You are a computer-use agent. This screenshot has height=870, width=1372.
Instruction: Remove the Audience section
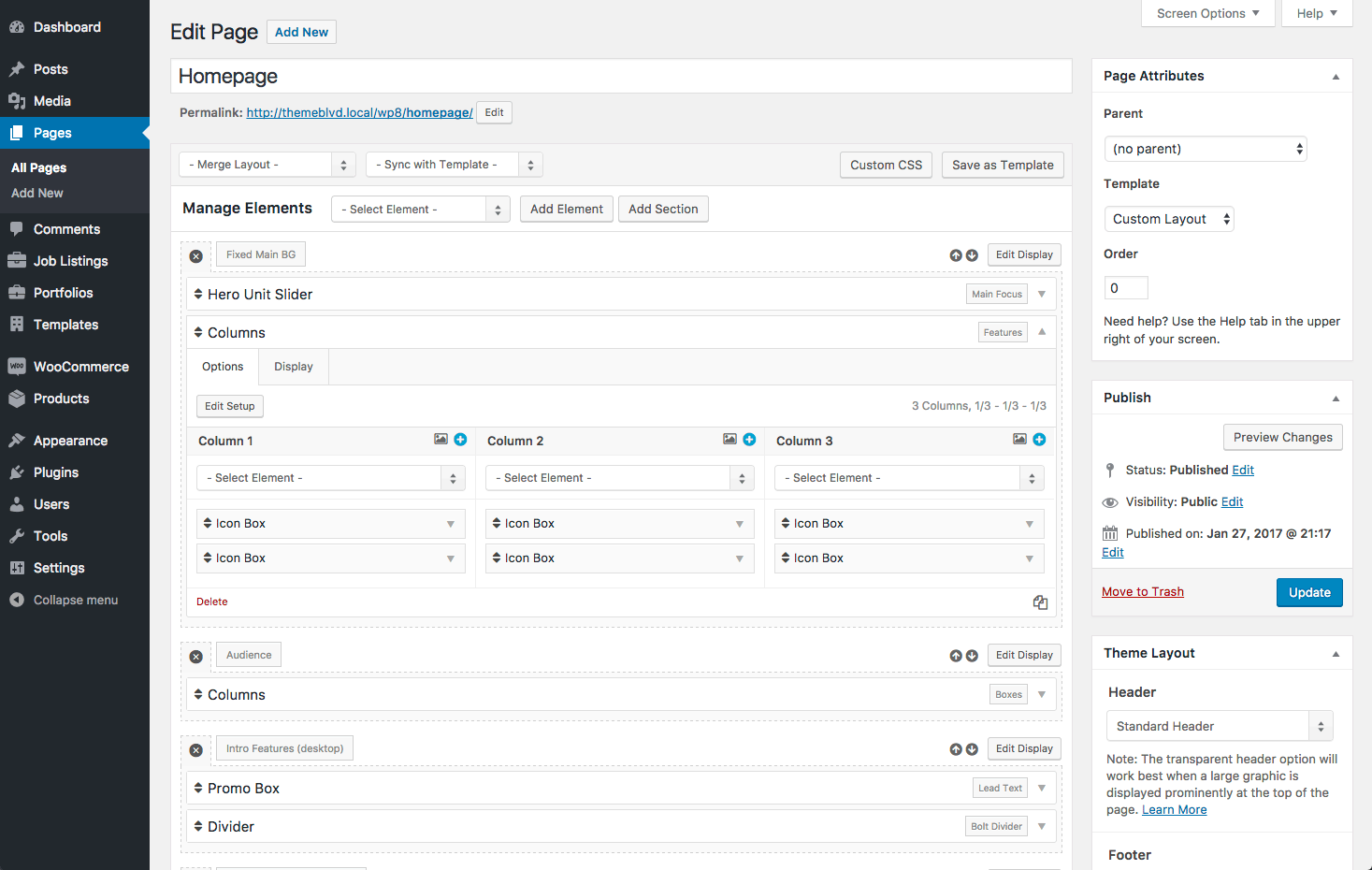tap(195, 657)
